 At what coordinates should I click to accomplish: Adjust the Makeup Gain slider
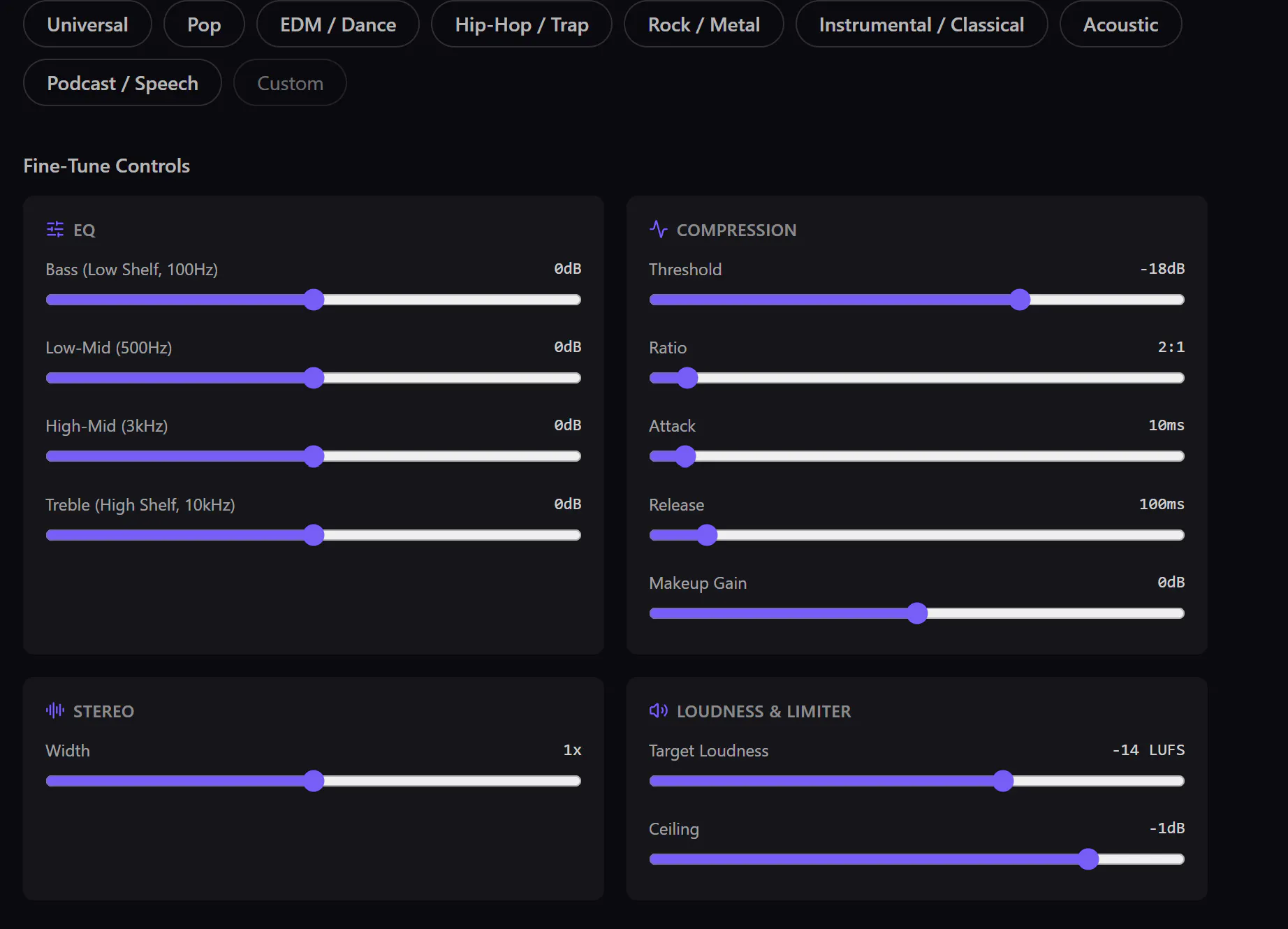(x=917, y=613)
